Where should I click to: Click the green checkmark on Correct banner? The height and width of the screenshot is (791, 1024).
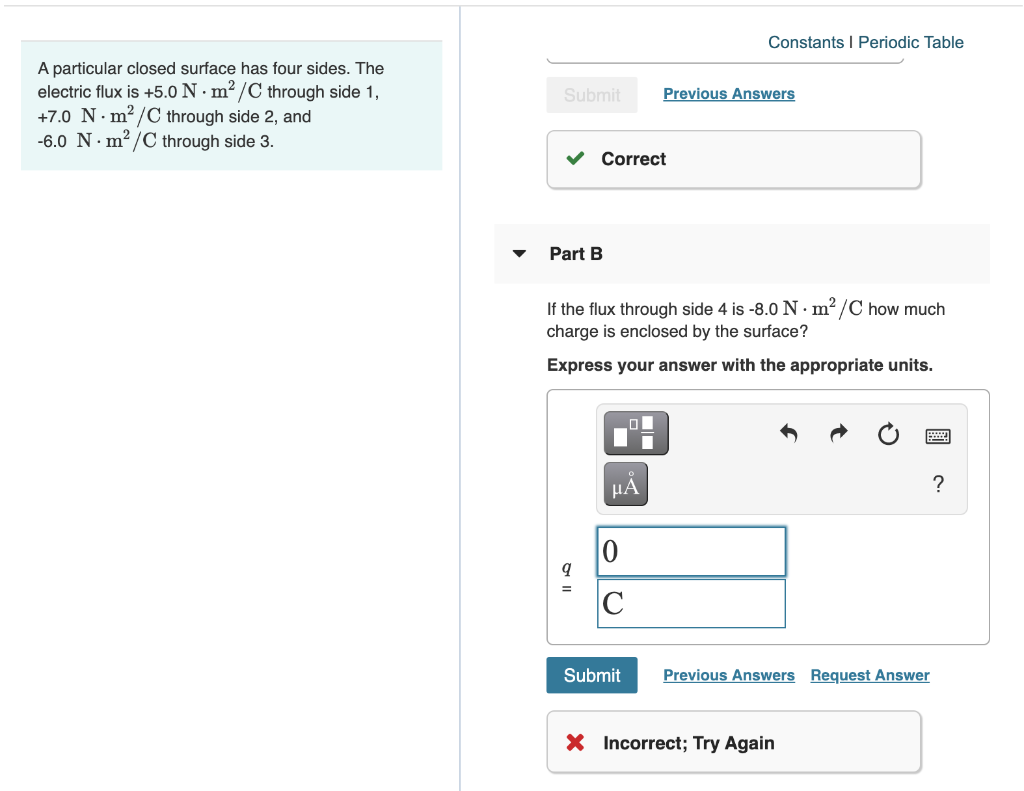coord(574,158)
